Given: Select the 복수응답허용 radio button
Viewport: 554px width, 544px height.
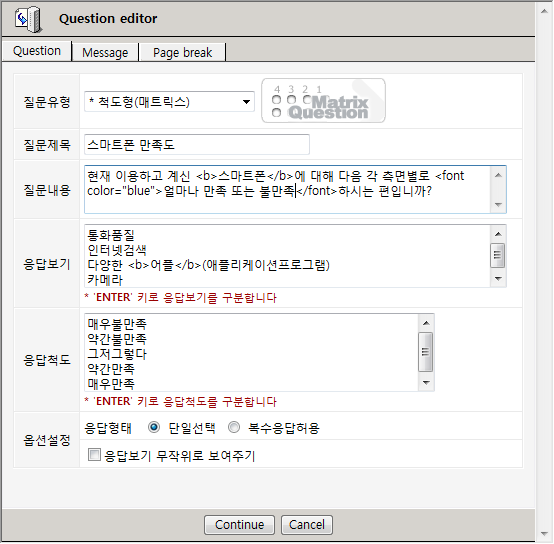Looking at the screenshot, I should tap(234, 427).
